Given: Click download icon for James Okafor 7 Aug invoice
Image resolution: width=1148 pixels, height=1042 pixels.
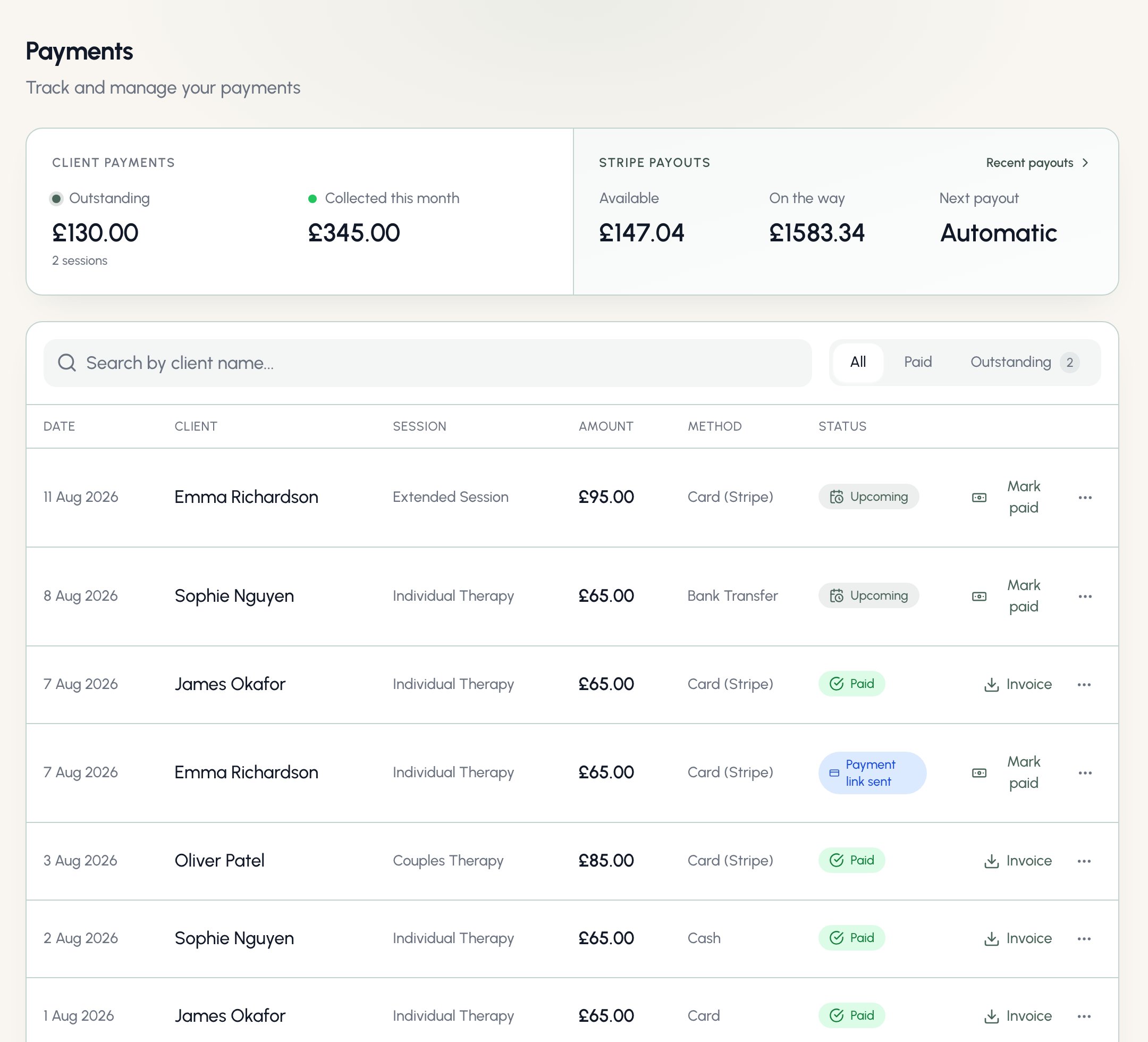Looking at the screenshot, I should [x=991, y=684].
